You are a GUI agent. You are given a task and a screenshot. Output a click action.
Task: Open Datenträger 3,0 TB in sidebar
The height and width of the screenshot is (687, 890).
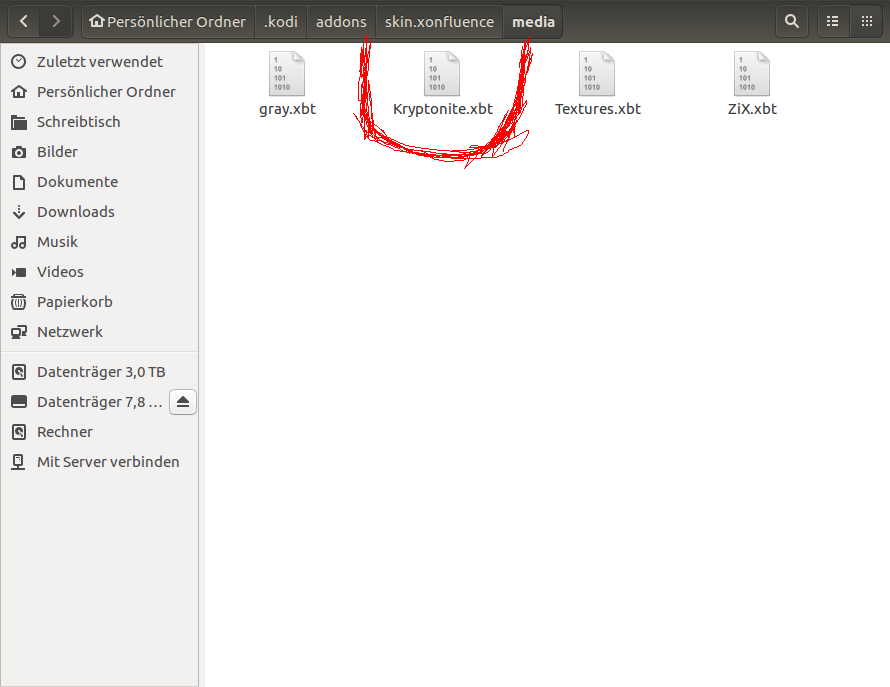click(x=100, y=372)
